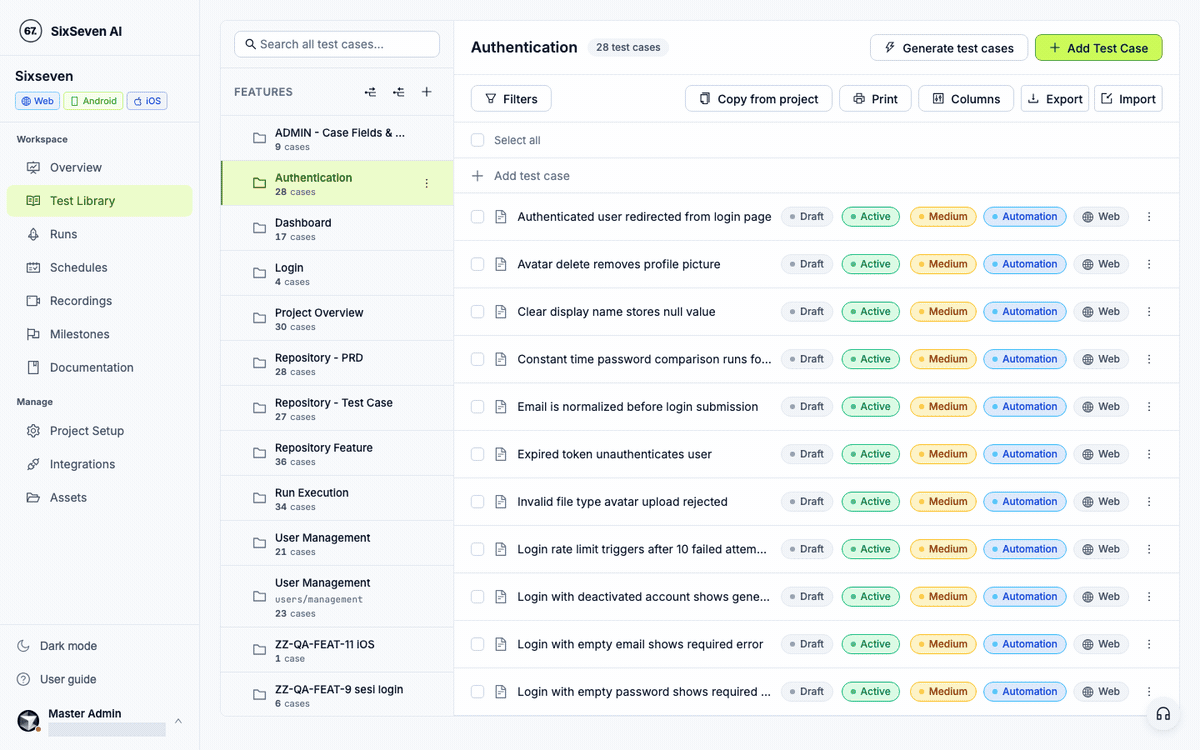Open the Active status badge on Avatar delete row
Image resolution: width=1200 pixels, height=750 pixels.
click(870, 264)
